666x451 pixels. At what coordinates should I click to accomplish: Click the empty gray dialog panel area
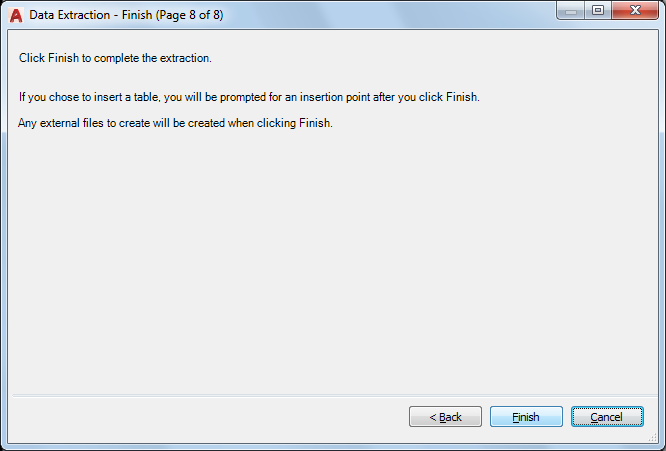[x=330, y=260]
